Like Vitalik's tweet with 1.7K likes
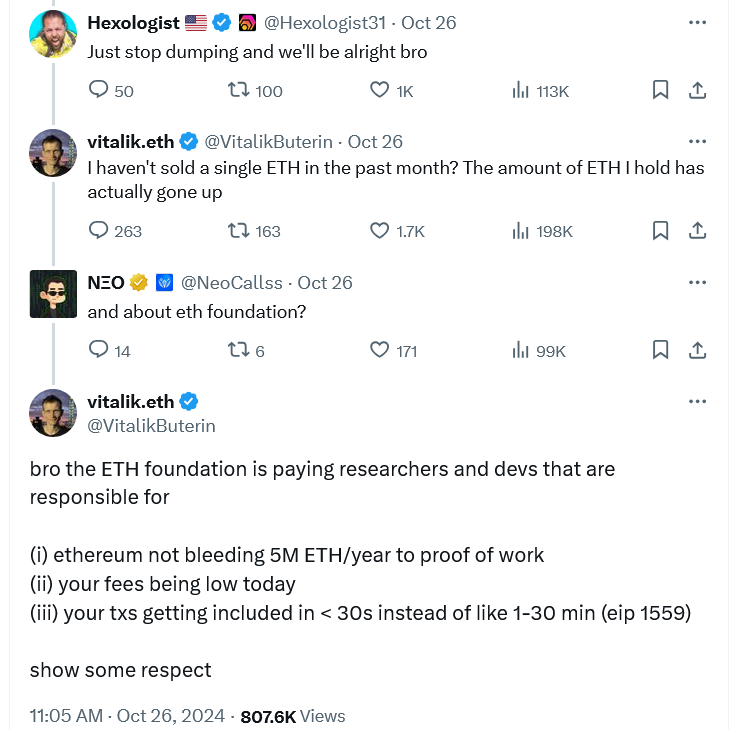 [x=380, y=230]
